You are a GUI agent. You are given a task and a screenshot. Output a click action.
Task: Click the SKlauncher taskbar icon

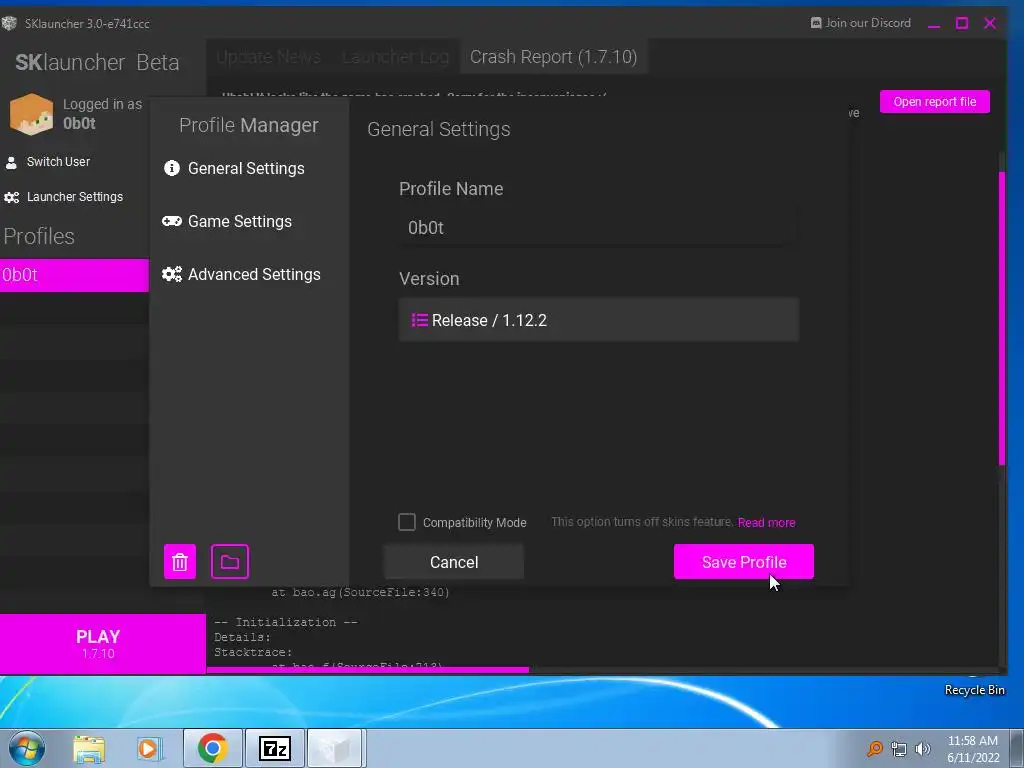point(335,748)
